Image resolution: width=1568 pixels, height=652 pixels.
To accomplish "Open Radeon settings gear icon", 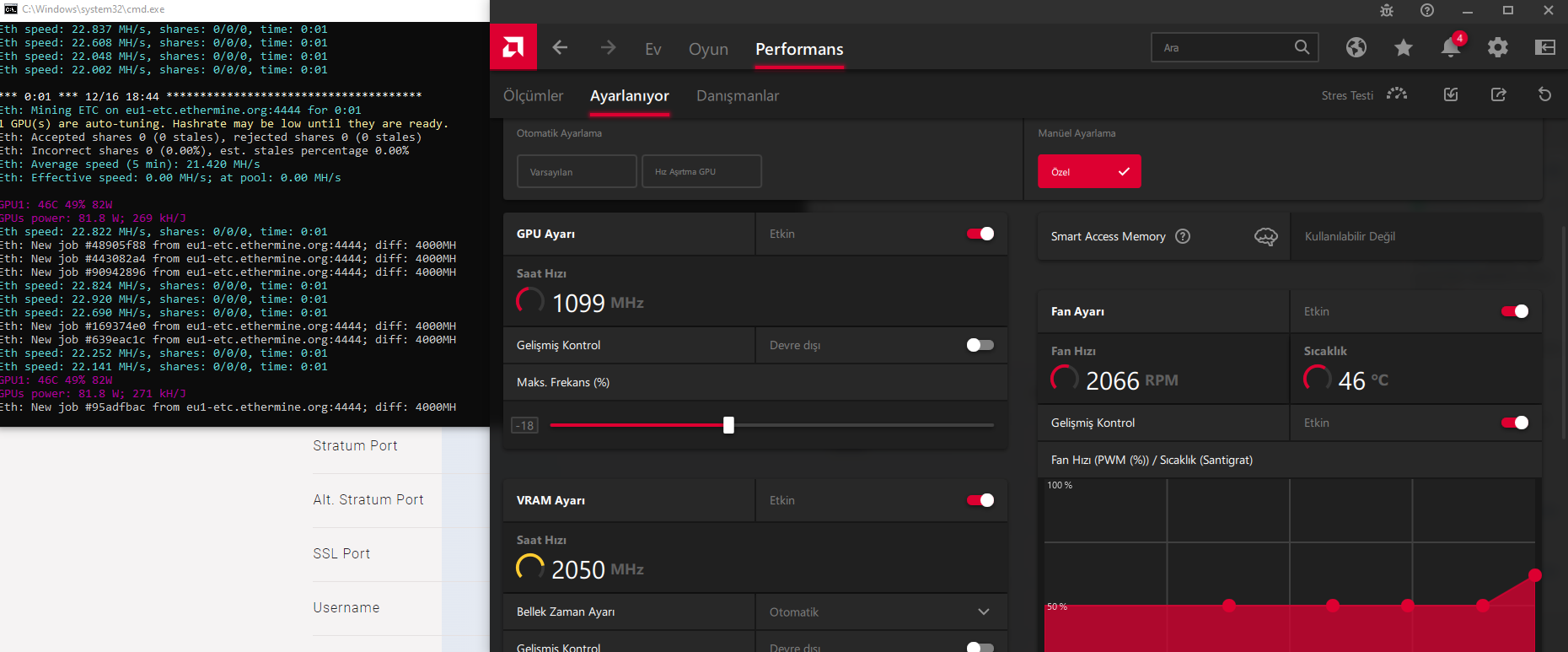I will 1498,47.
